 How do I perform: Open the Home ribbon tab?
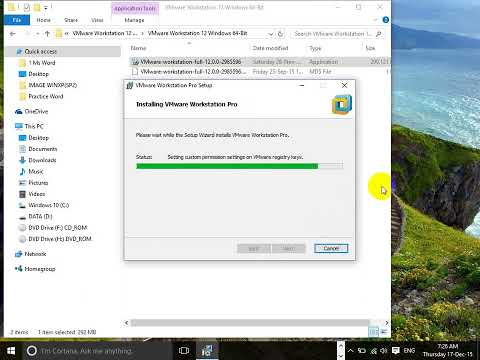[43, 20]
